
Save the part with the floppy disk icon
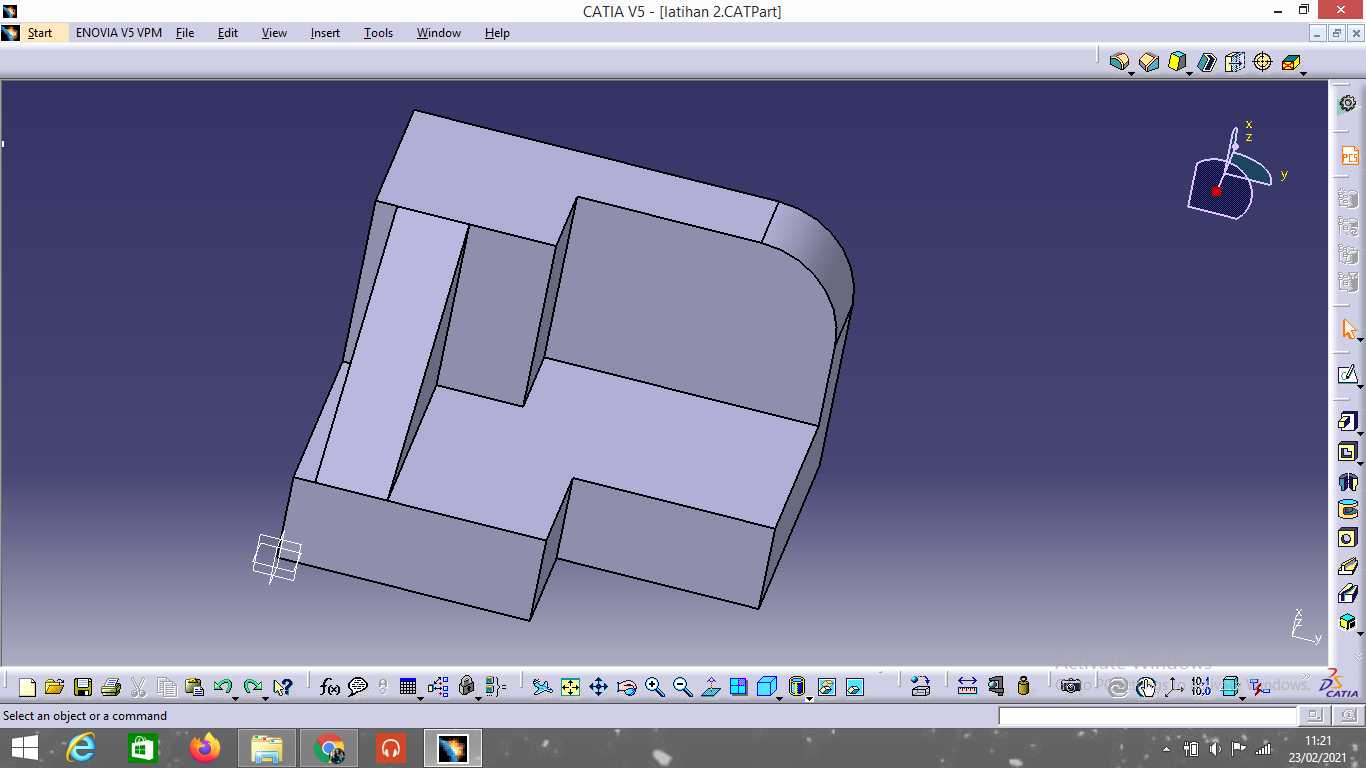pos(83,687)
